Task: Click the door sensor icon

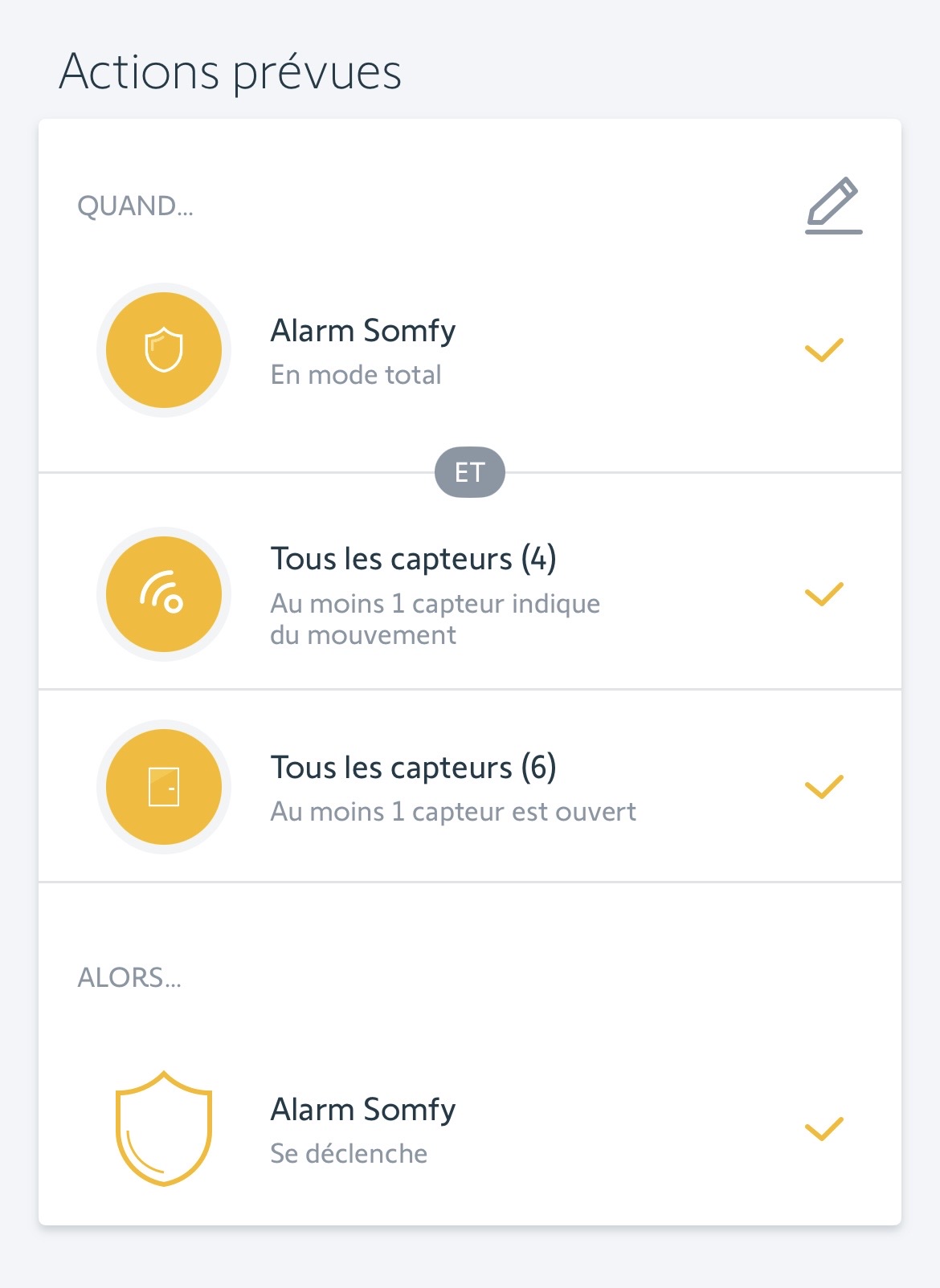Action: tap(164, 787)
